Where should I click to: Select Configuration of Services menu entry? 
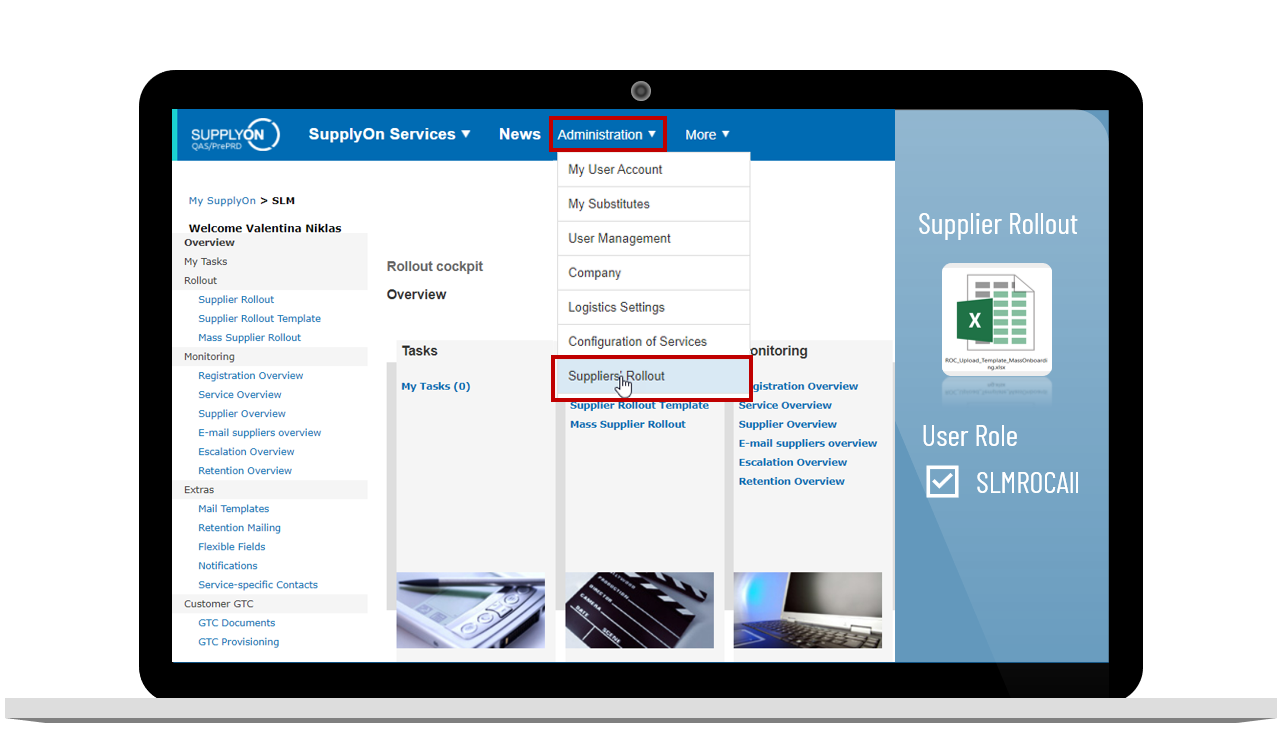click(653, 342)
